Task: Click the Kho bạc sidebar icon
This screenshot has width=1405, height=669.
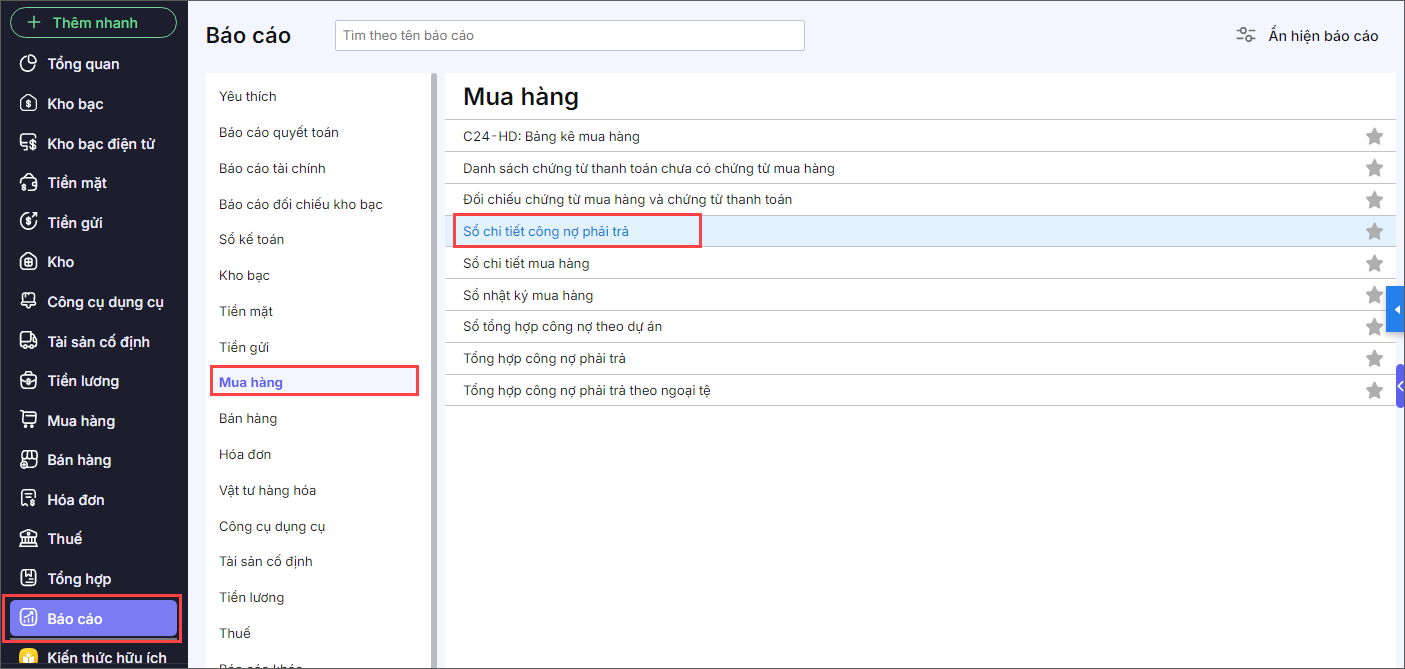Action: pos(29,103)
